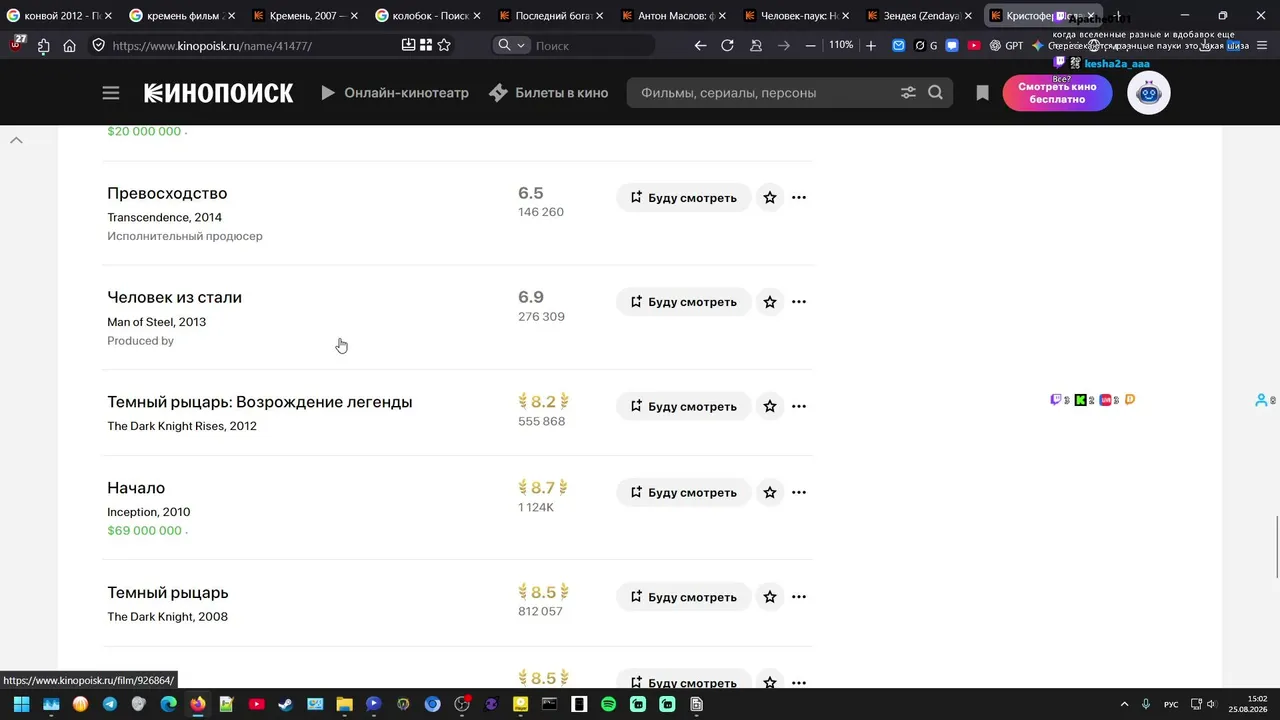Open Spotify from the taskbar
The image size is (1280, 720).
click(x=608, y=704)
